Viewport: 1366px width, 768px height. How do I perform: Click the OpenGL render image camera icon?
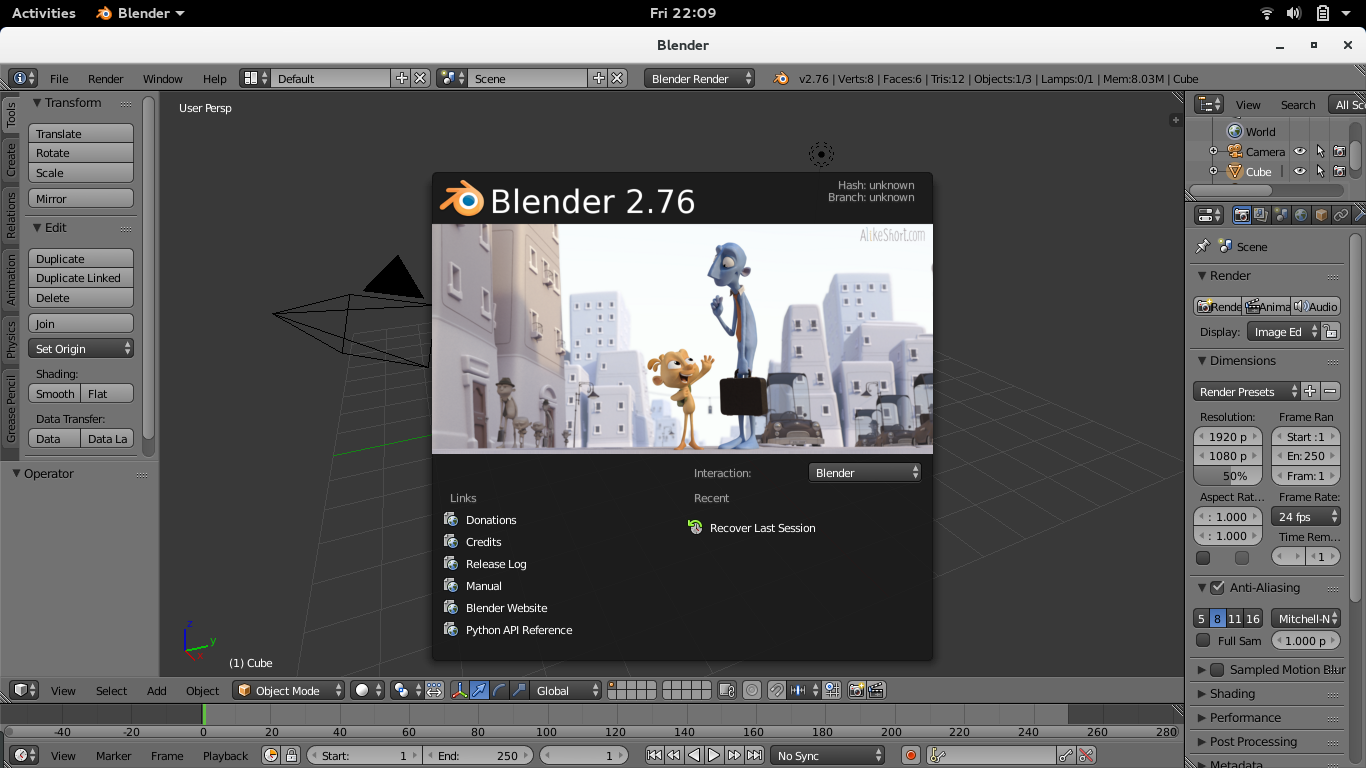point(856,691)
